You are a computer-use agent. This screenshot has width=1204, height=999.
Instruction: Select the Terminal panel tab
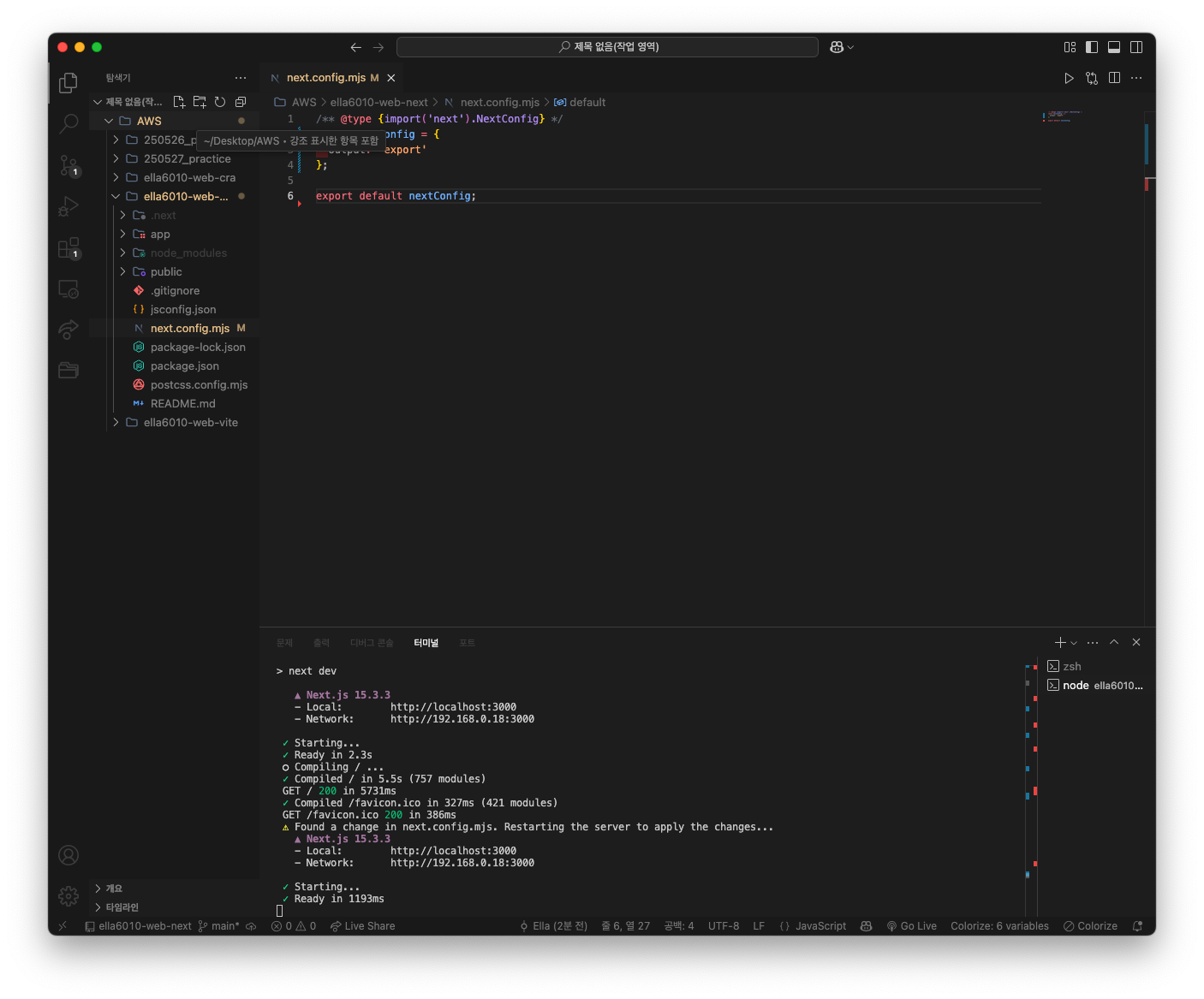click(426, 643)
